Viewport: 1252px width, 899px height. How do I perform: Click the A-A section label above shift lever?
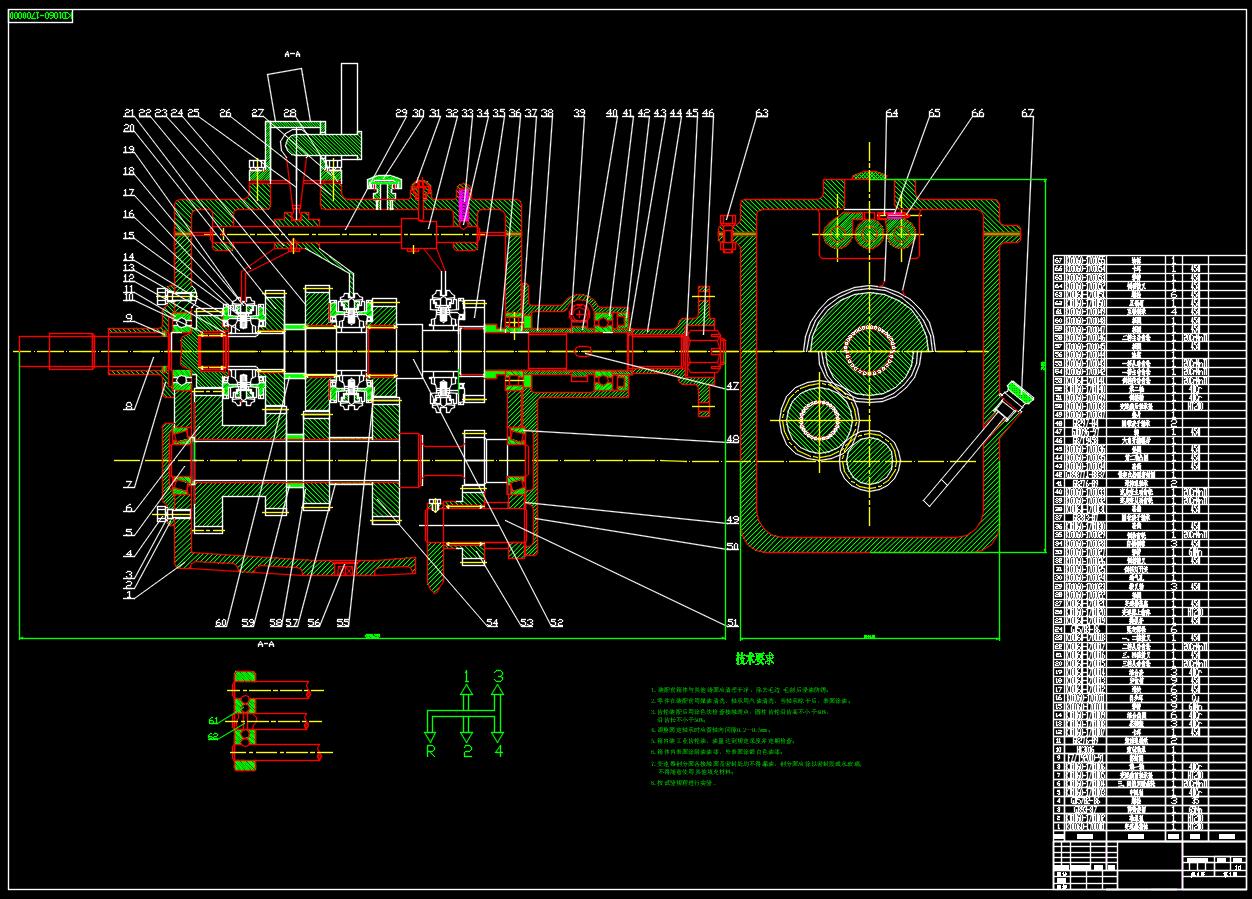[x=293, y=54]
